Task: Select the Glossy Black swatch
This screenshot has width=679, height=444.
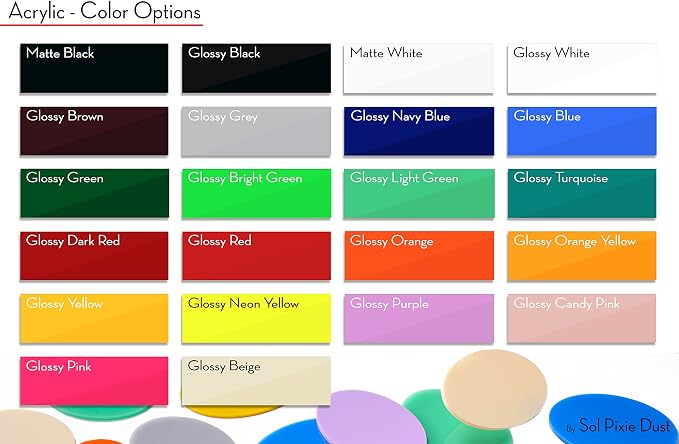Action: pyautogui.click(x=256, y=68)
